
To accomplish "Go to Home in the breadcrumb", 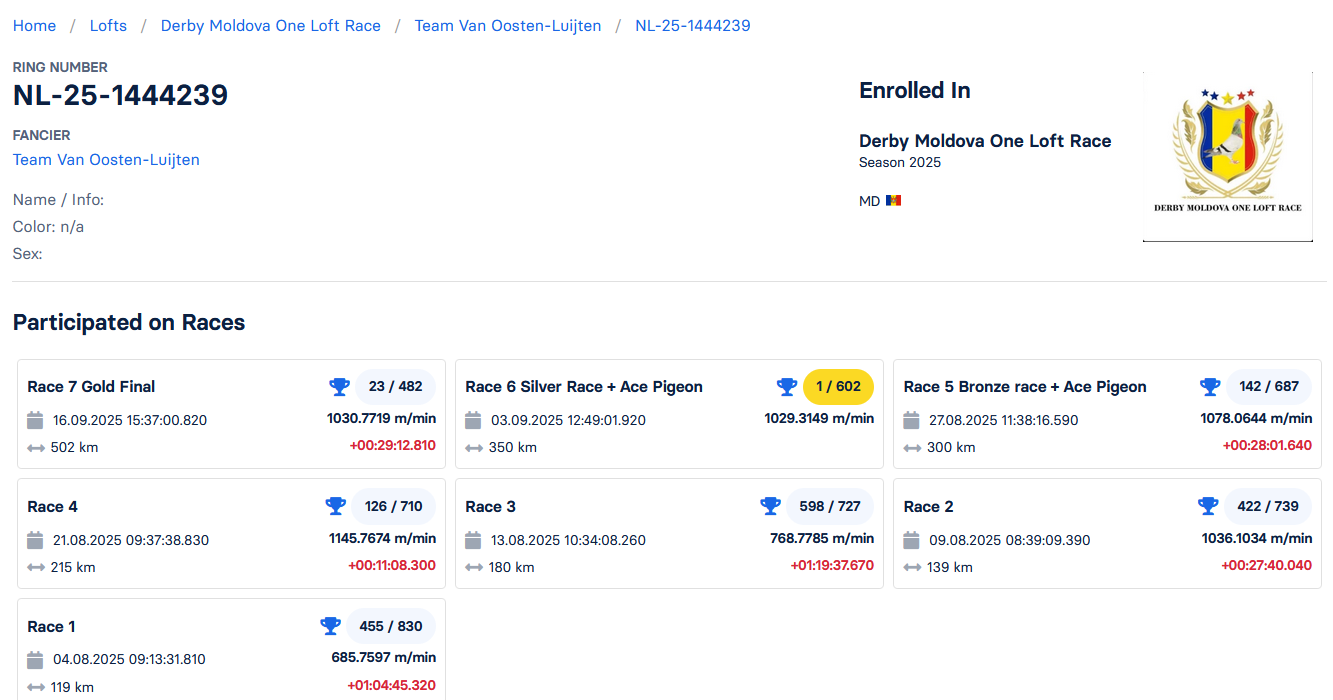I will pos(34,26).
